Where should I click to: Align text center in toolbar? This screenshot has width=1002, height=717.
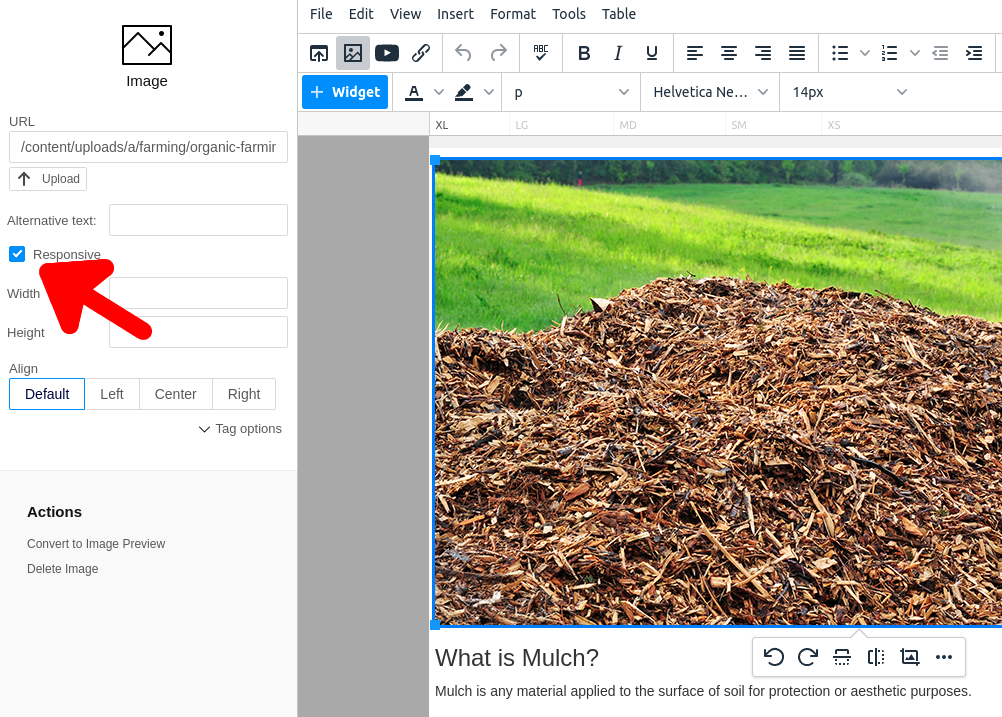[x=728, y=53]
